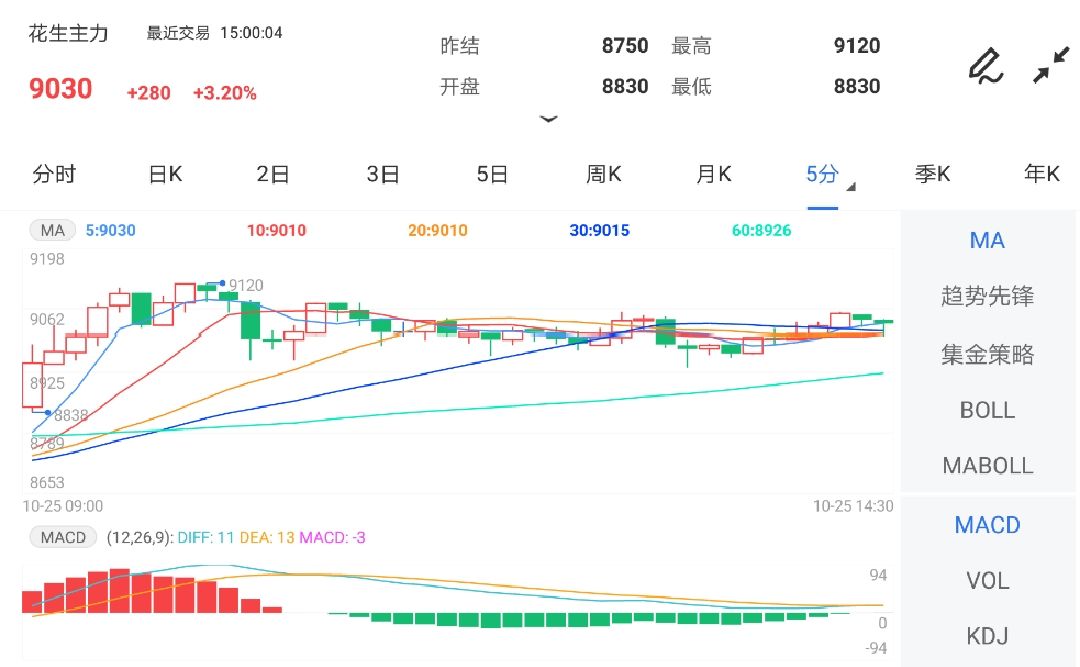Click the 昨结 value 8750
Image resolution: width=1080 pixels, height=667 pixels.
coord(625,45)
